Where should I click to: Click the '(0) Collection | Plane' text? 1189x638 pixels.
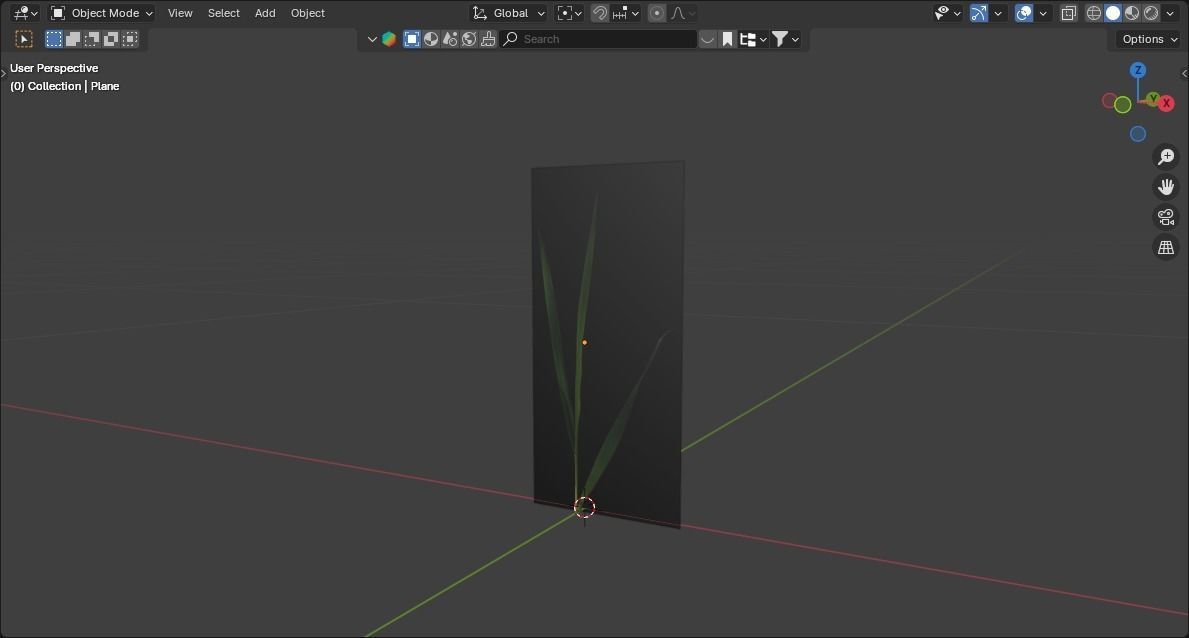(x=64, y=86)
